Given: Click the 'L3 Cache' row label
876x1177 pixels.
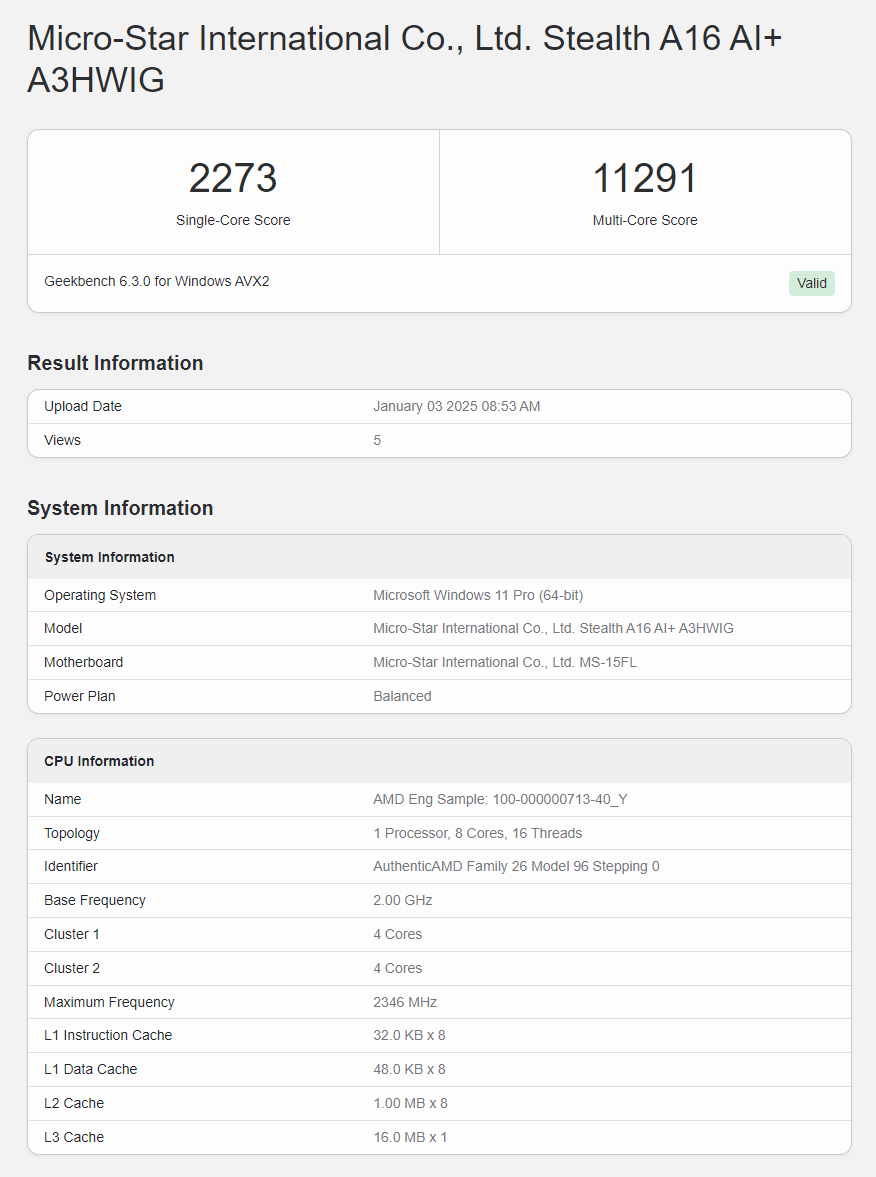Looking at the screenshot, I should pos(74,1137).
